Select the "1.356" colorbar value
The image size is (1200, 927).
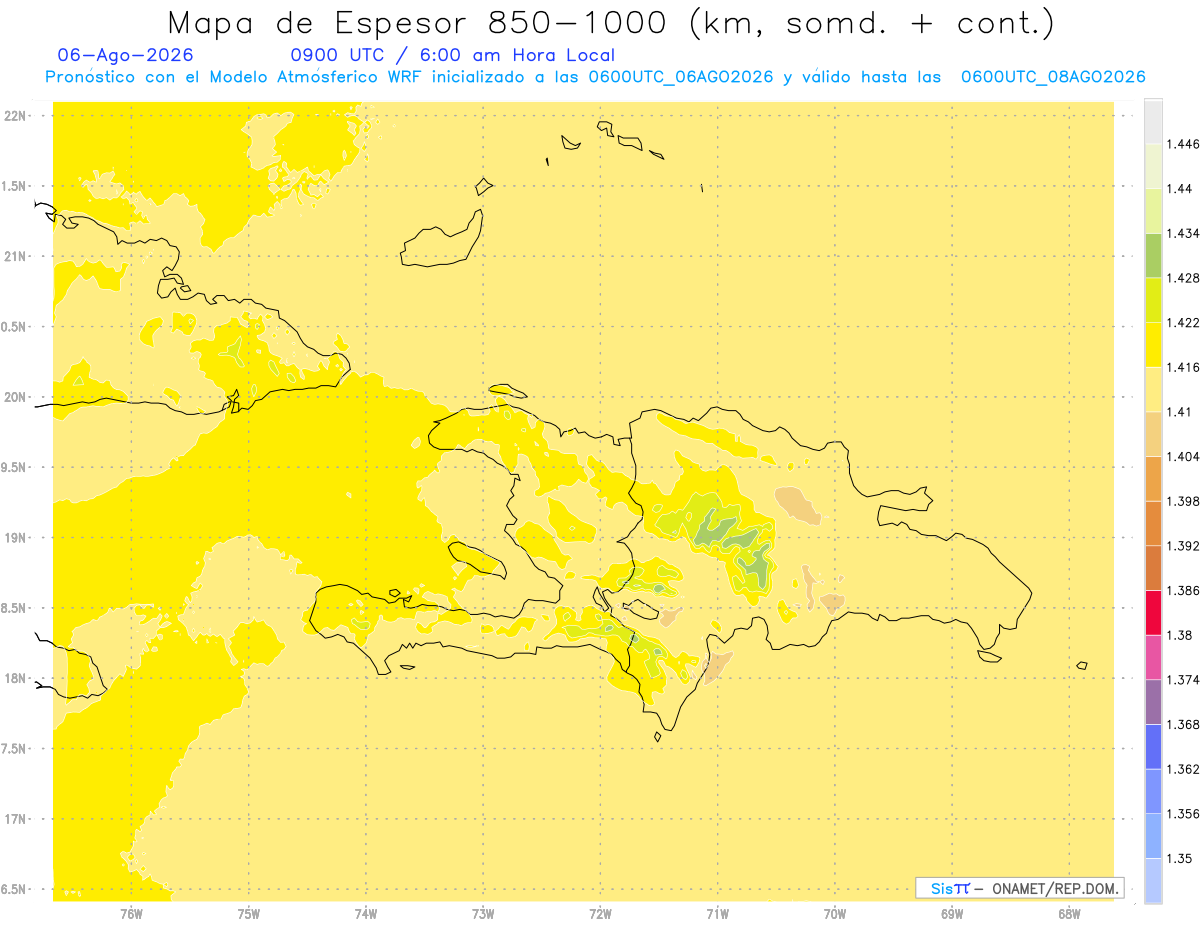point(1183,814)
